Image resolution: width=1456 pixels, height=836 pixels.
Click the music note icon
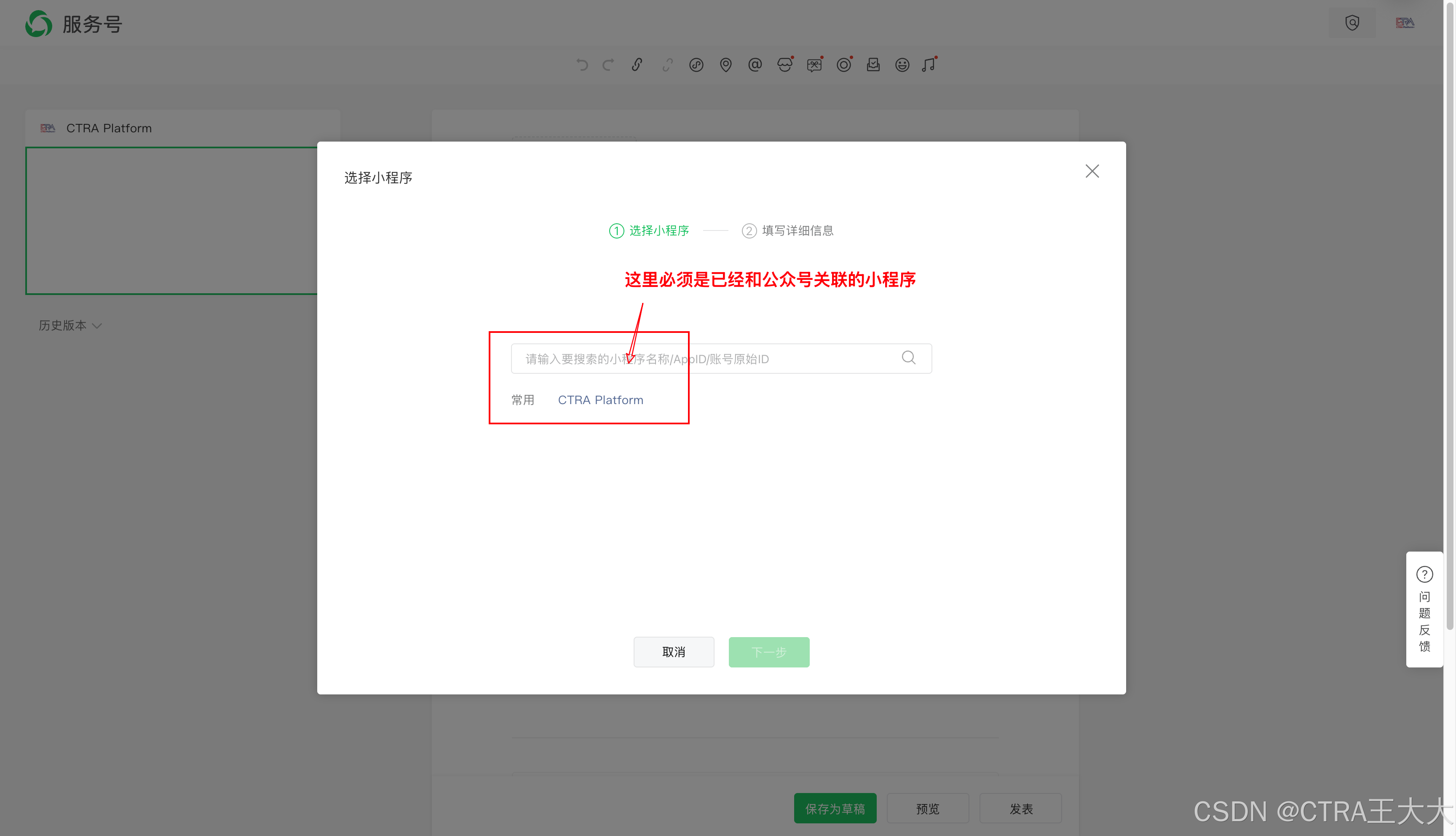(929, 65)
